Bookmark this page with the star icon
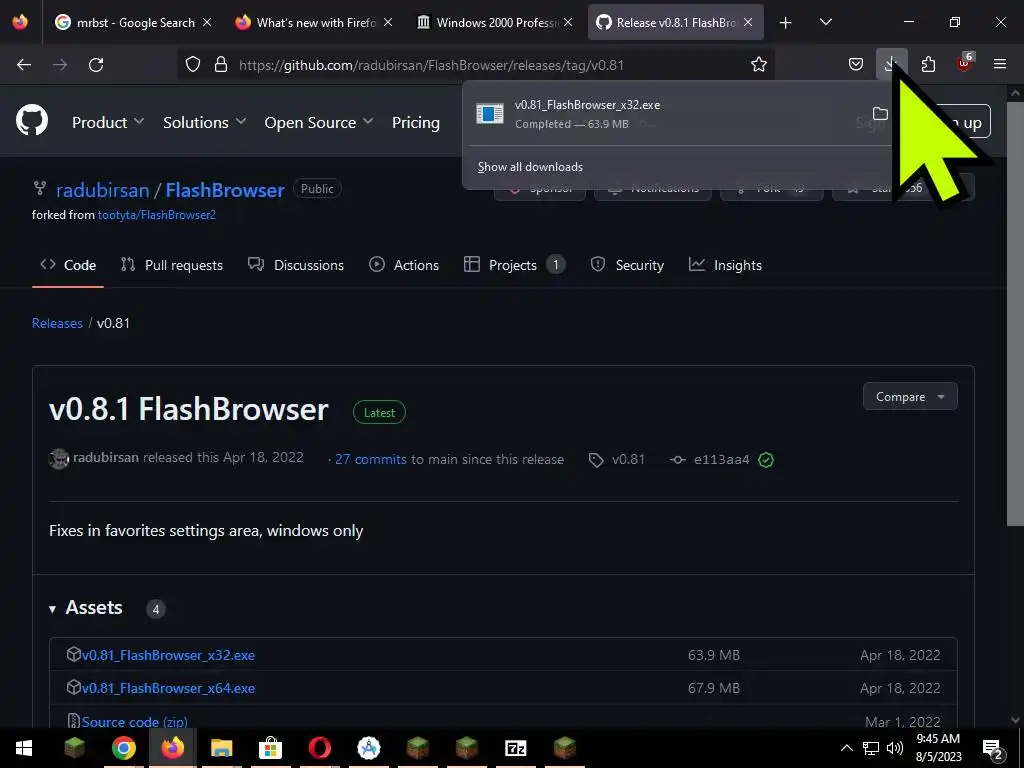This screenshot has width=1024, height=768. pyautogui.click(x=758, y=65)
